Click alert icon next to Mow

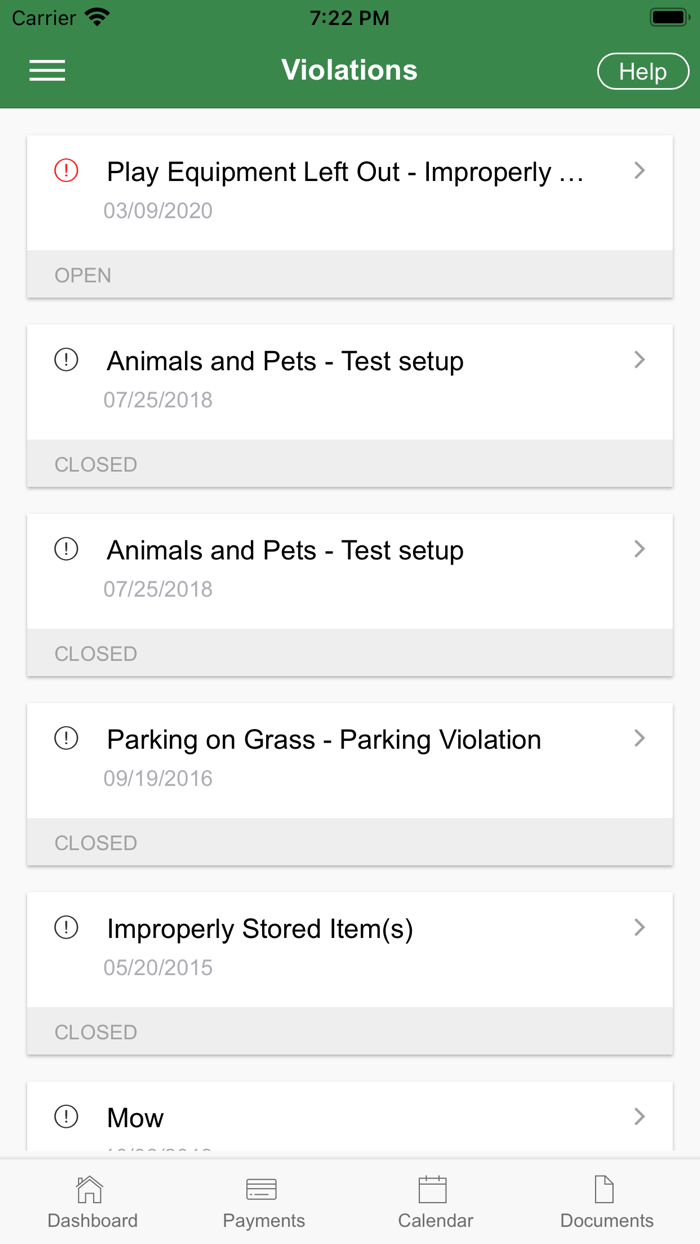tap(66, 1117)
